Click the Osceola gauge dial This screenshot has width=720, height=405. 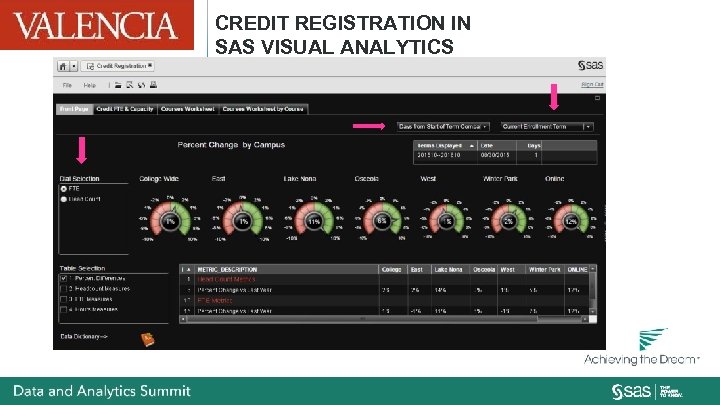pyautogui.click(x=382, y=219)
